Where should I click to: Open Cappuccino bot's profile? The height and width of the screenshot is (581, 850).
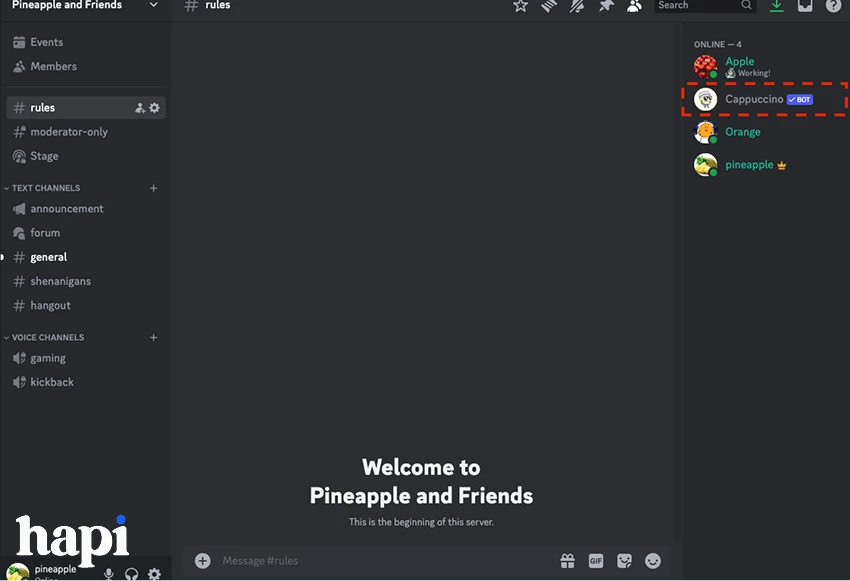pos(764,99)
